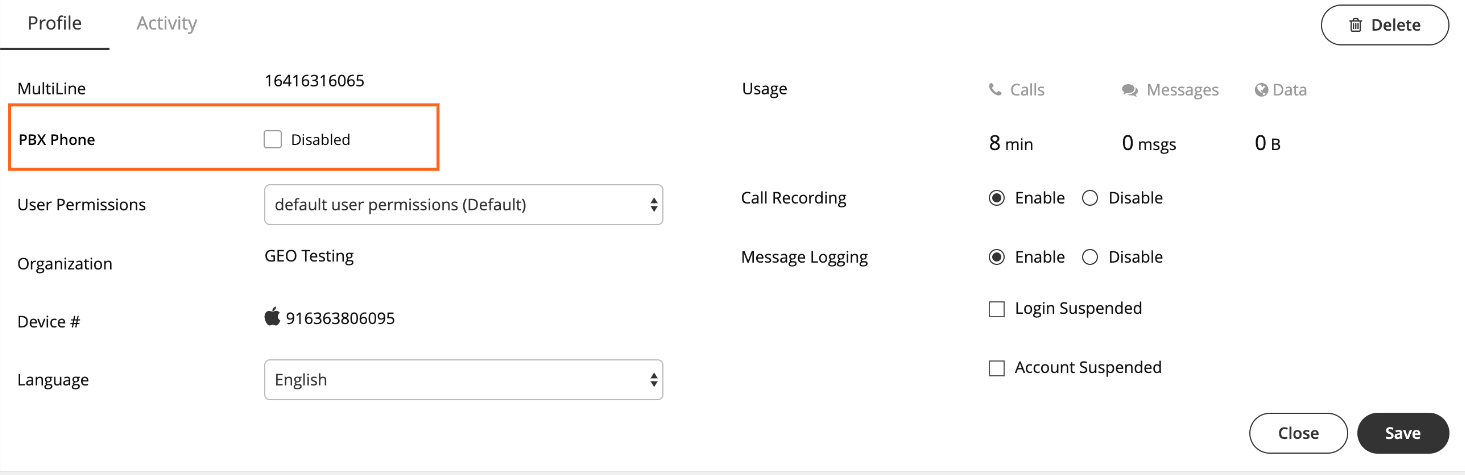This screenshot has height=475, width=1465.
Task: Select Disable for Message Logging
Action: [x=1090, y=257]
